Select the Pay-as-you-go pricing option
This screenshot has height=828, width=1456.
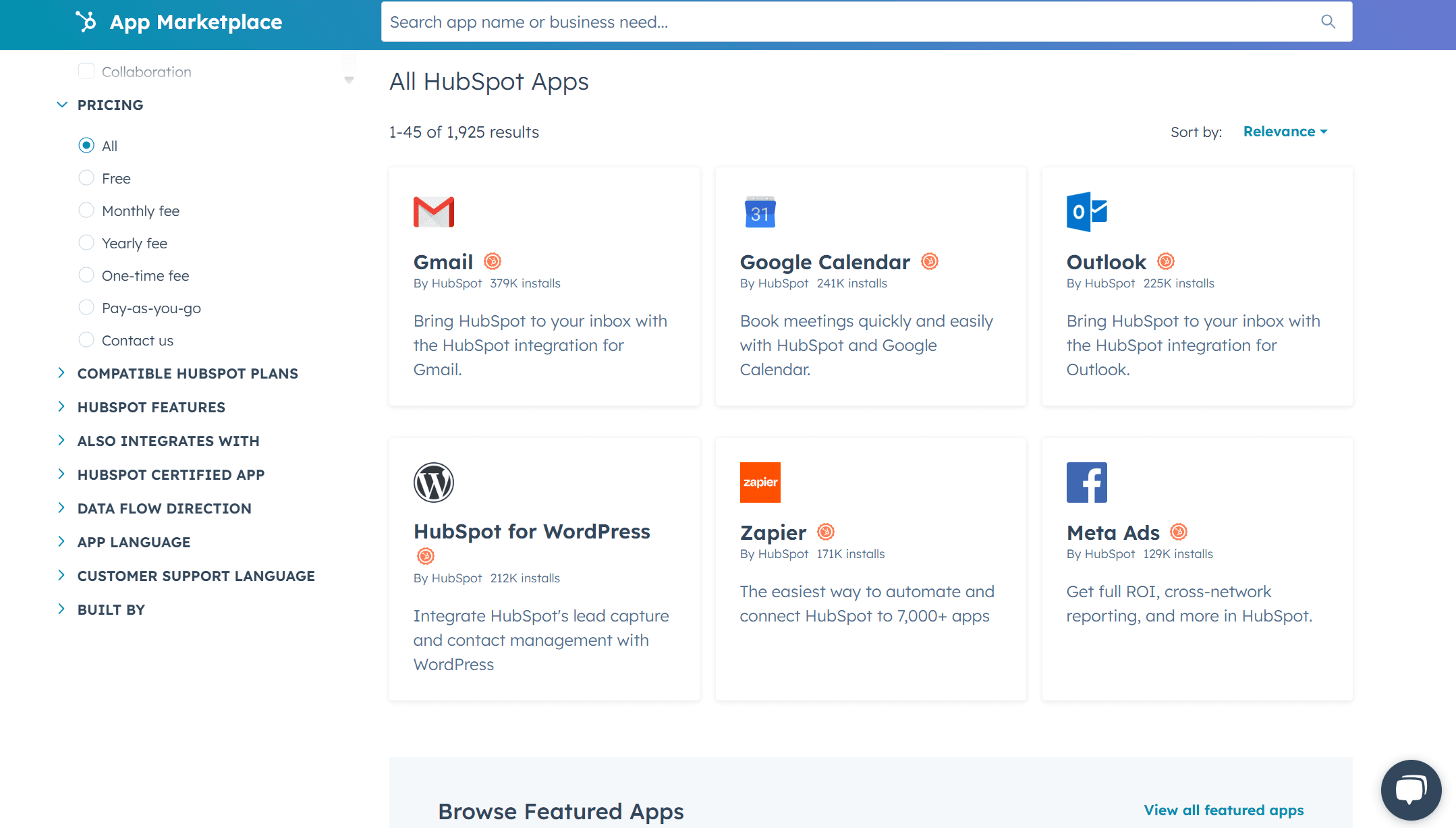coord(86,307)
